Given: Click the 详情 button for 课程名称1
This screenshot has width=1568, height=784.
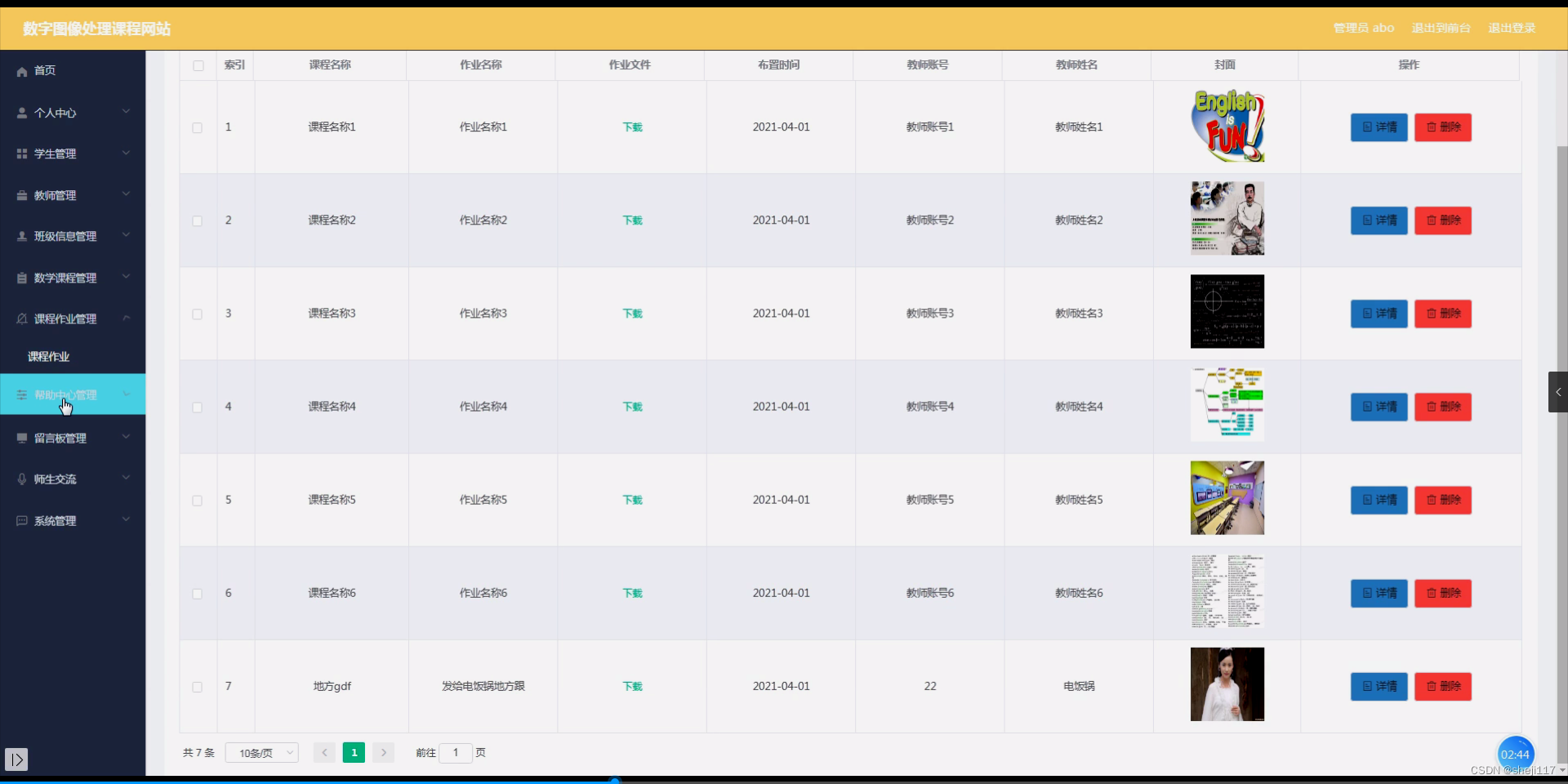Looking at the screenshot, I should pos(1379,127).
